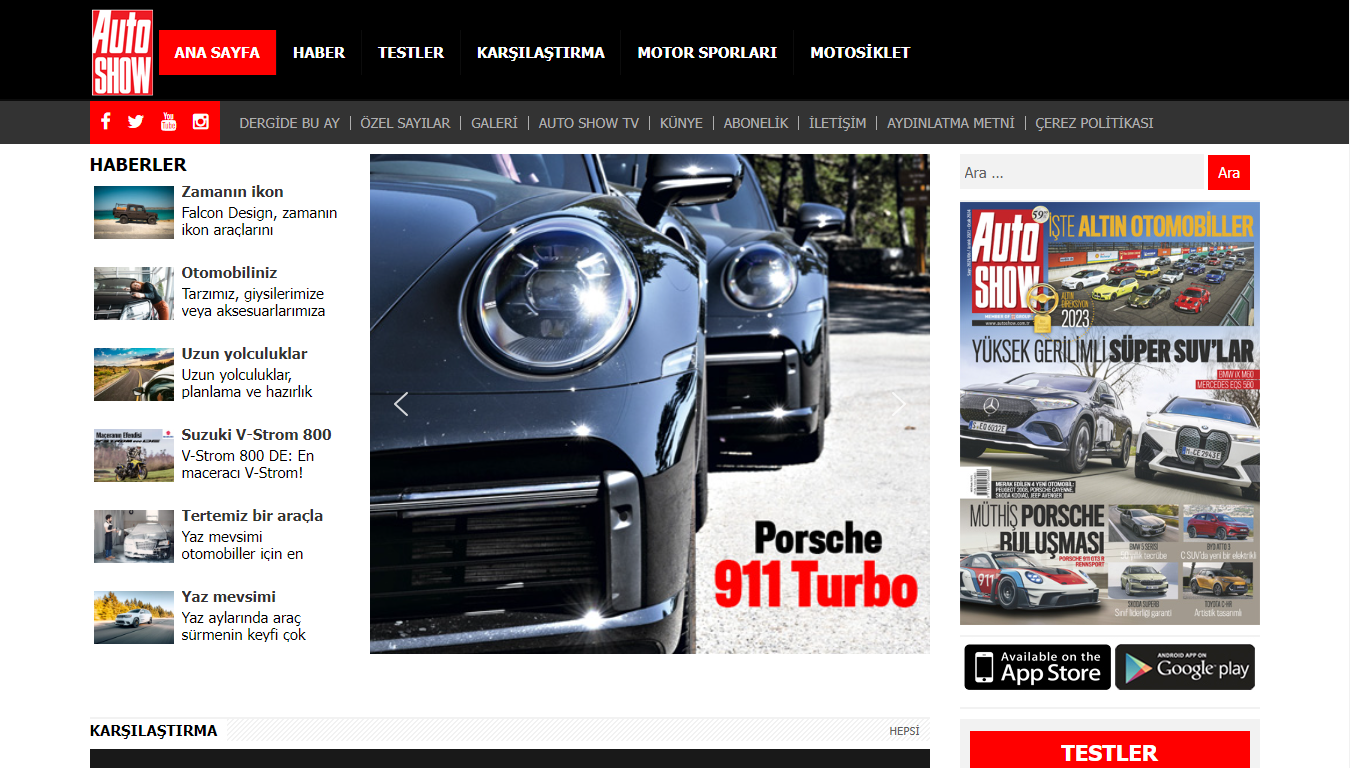
Task: Open the Suzuki V-Strom 800 news item
Action: (x=256, y=434)
